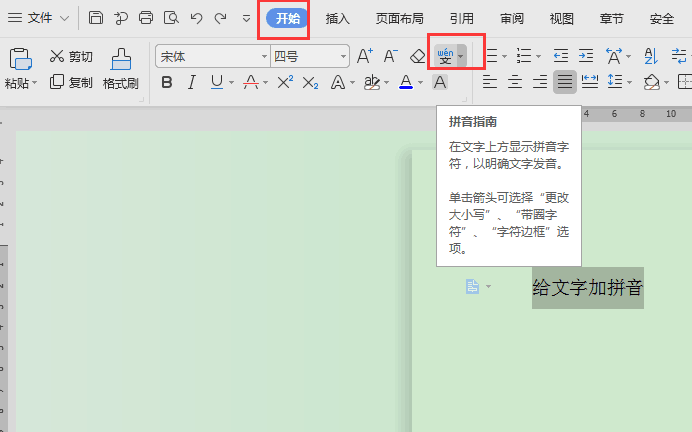The image size is (692, 432).
Task: Switch to the 安全 tab
Action: coord(662,19)
